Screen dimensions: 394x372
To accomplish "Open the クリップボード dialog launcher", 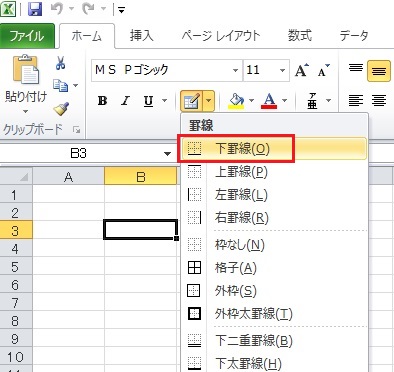I will (77, 130).
